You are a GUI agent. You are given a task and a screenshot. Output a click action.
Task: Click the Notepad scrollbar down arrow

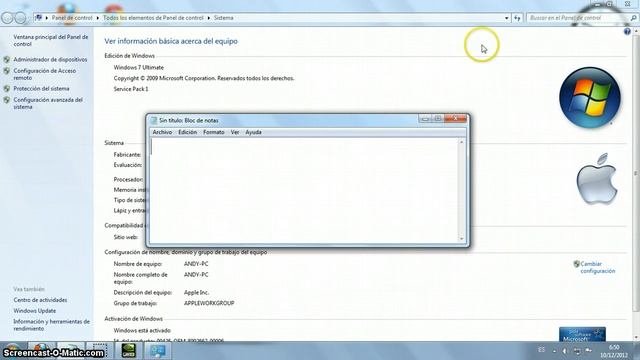pos(462,239)
